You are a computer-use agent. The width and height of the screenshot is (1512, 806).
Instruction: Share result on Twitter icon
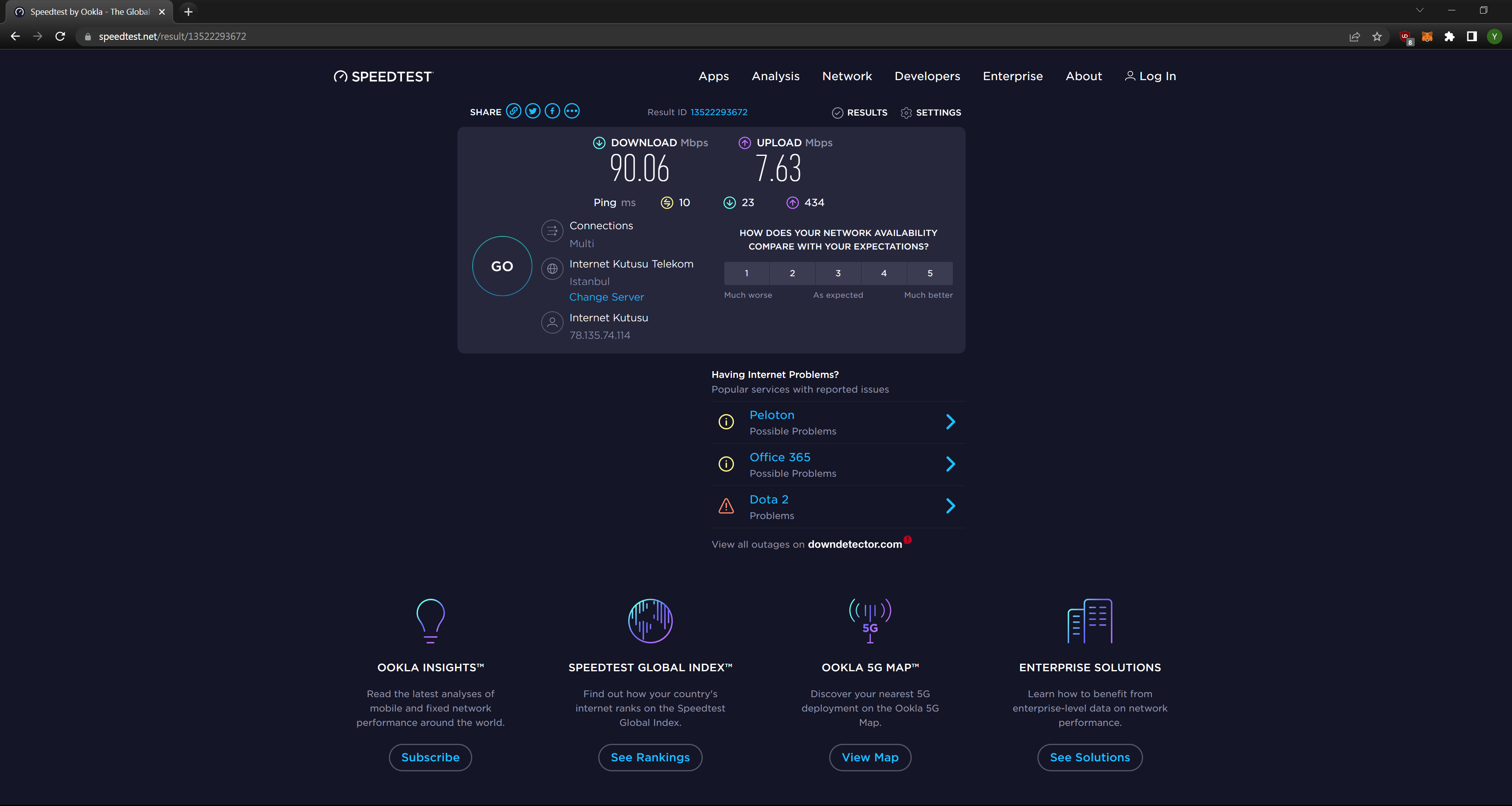point(533,111)
